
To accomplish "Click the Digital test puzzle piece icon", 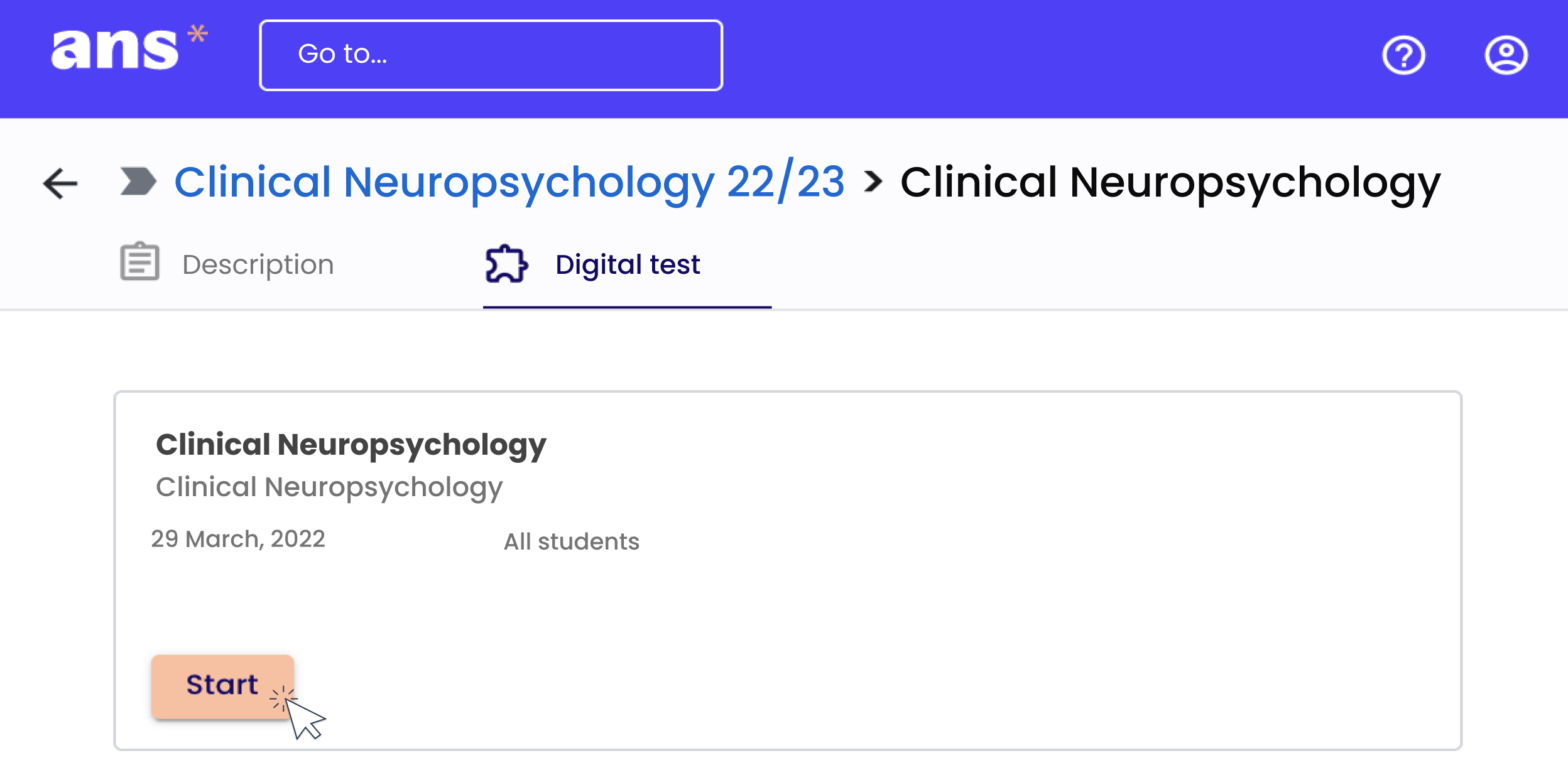I will pyautogui.click(x=506, y=264).
